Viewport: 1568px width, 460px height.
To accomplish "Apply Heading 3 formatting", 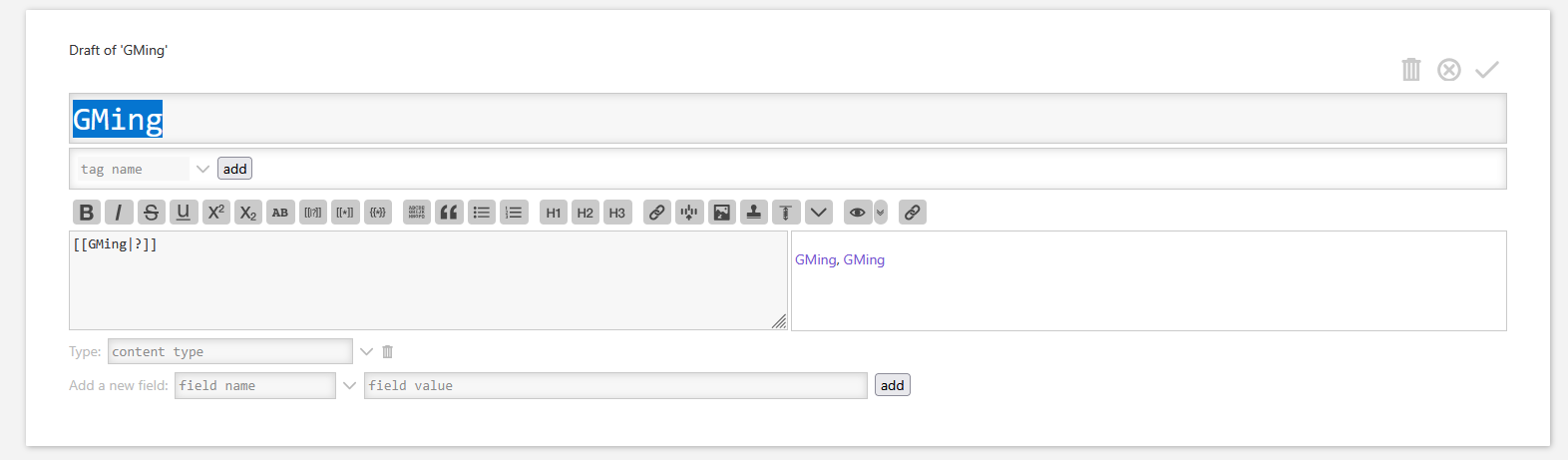I will click(617, 213).
